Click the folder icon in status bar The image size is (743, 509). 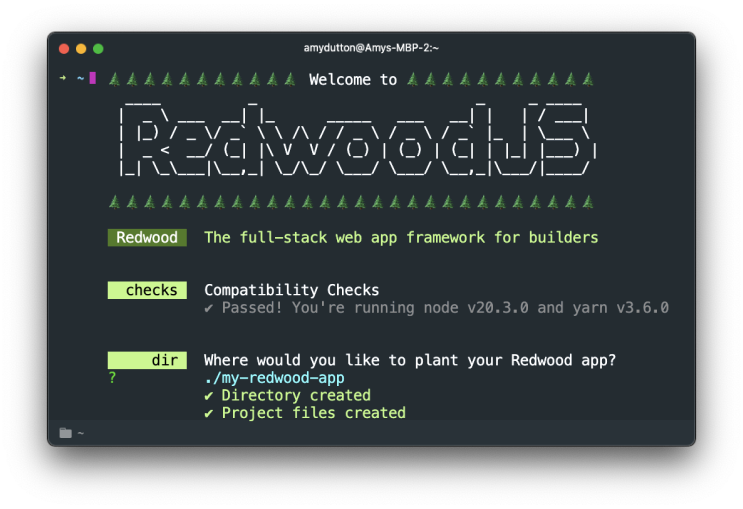pyautogui.click(x=65, y=433)
